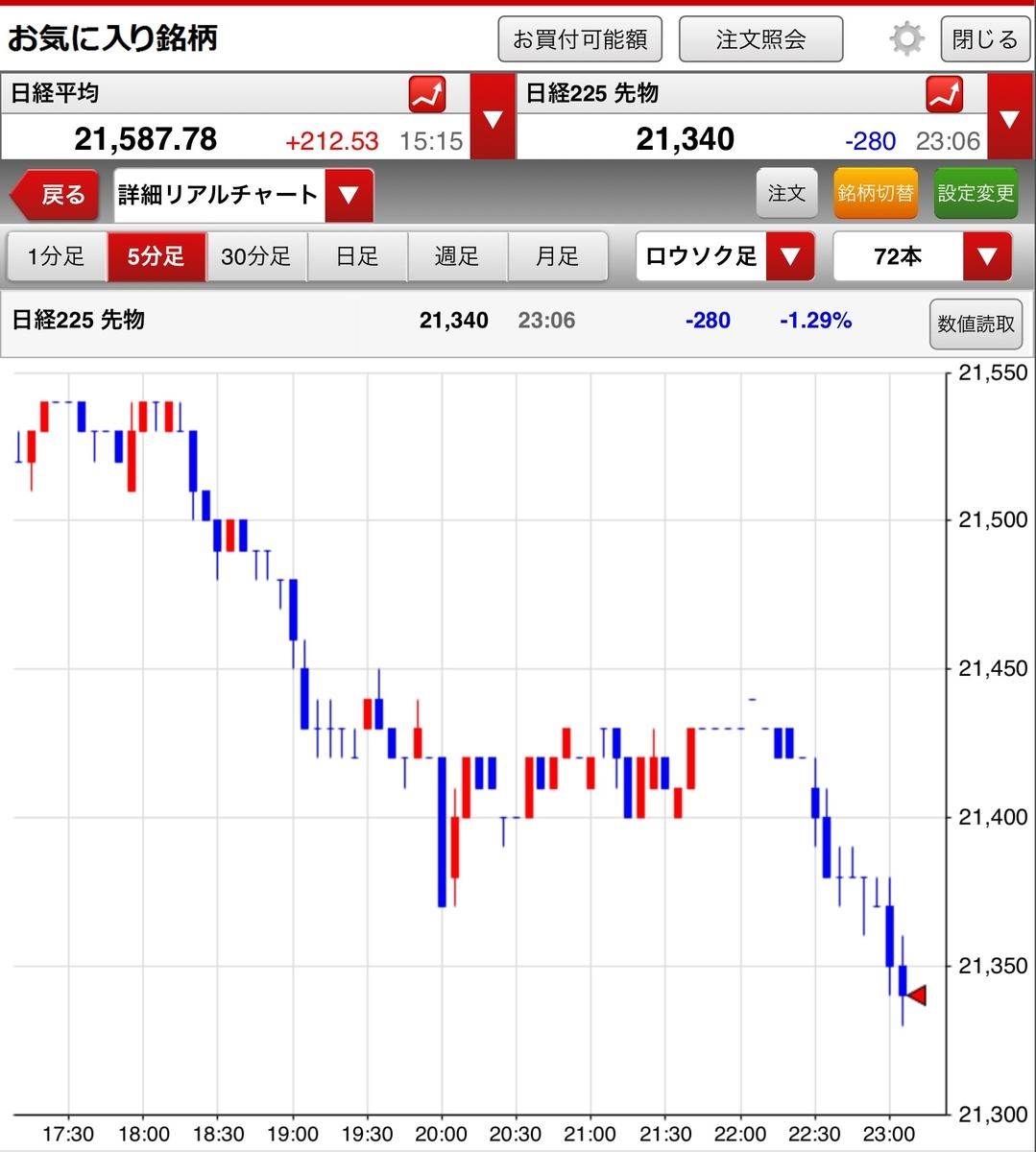Click the お気に入り銘柄 title

click(x=112, y=38)
